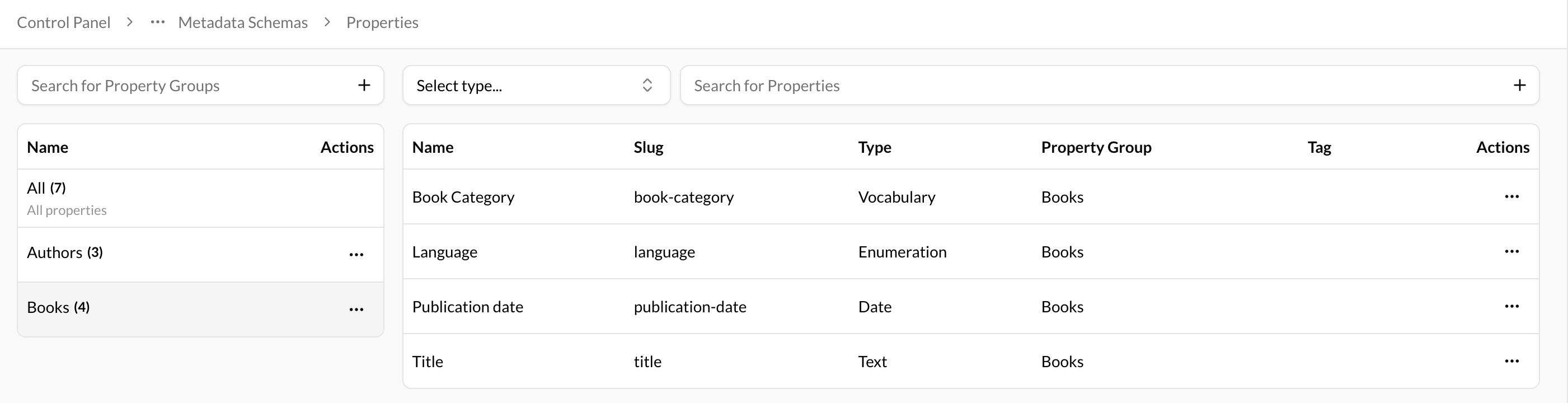Open the actions menu for Authors group
Screen dimensions: 1568x403
(356, 255)
